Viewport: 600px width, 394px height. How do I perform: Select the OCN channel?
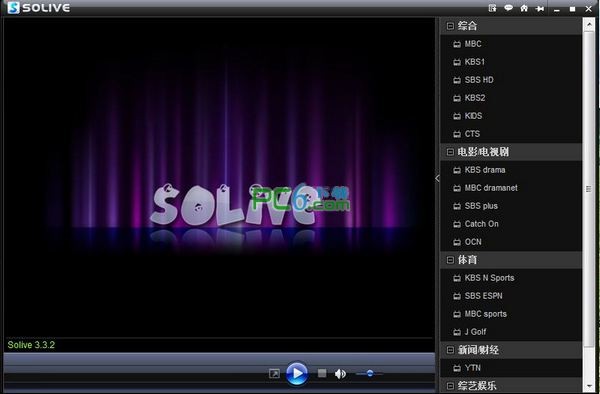click(x=511, y=242)
